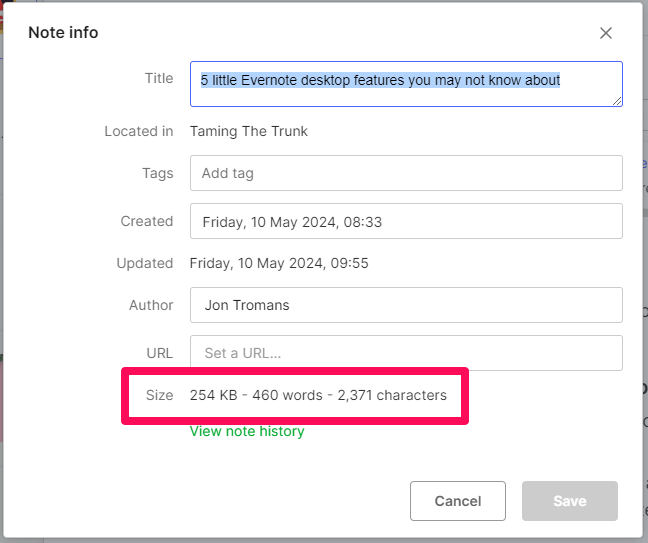The image size is (648, 543).
Task: Click Updated value 'Friday, 10 May 2024, 09:55'
Action: click(x=279, y=263)
